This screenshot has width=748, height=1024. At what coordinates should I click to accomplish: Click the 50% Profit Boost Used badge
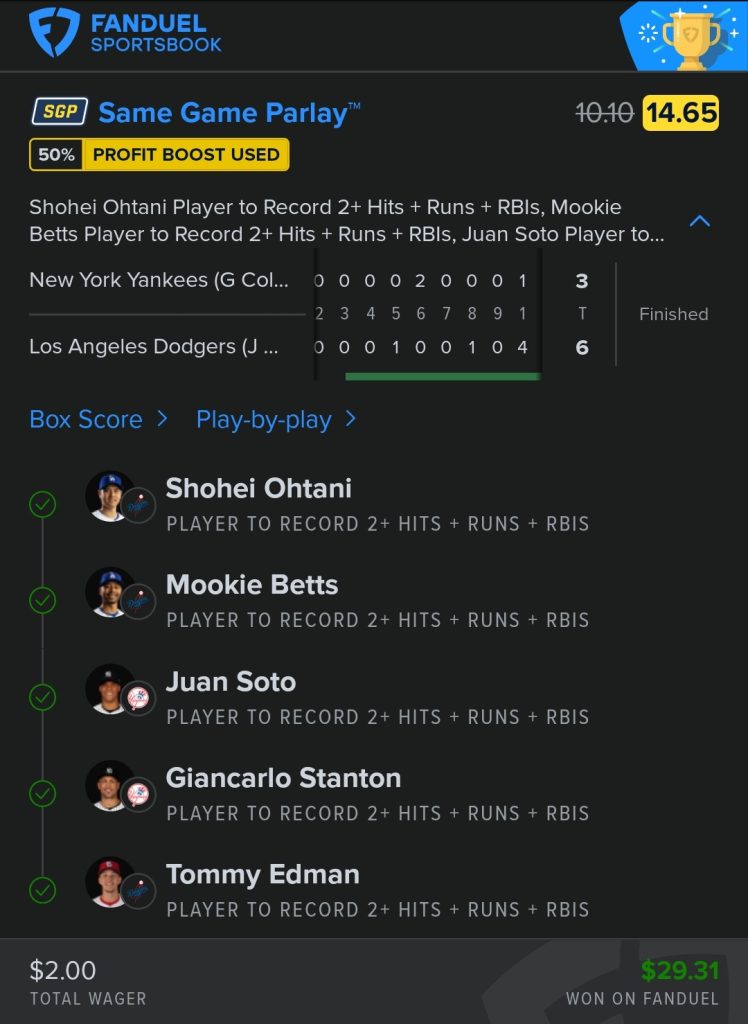coord(159,155)
